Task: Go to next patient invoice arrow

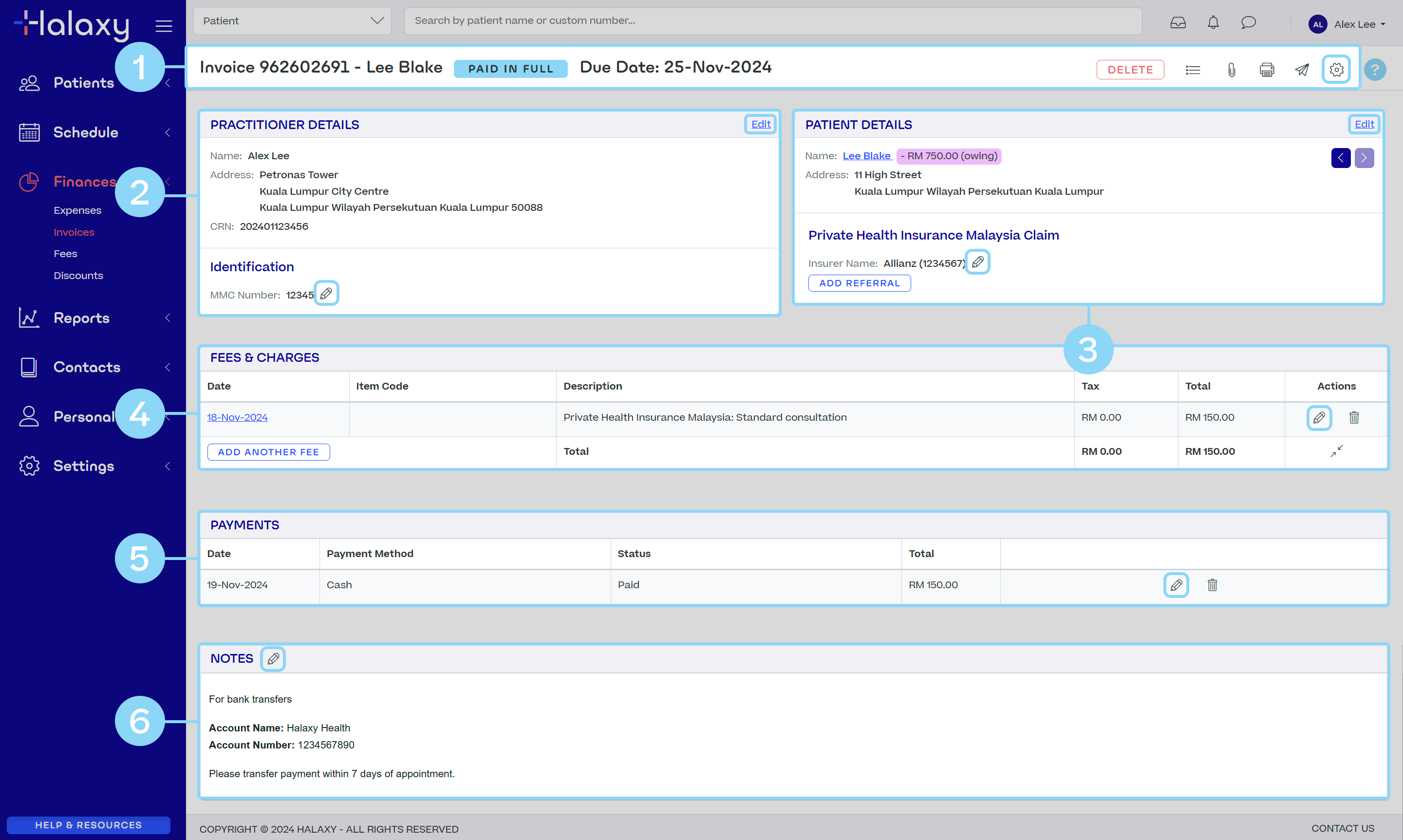Action: [1364, 157]
